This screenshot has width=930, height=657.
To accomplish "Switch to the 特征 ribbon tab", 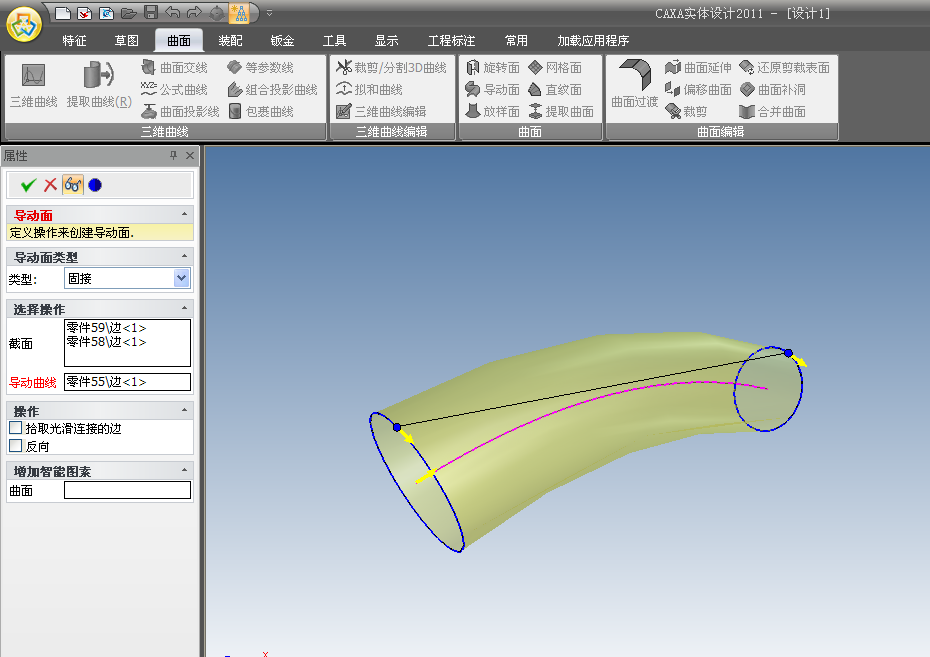I will [75, 40].
